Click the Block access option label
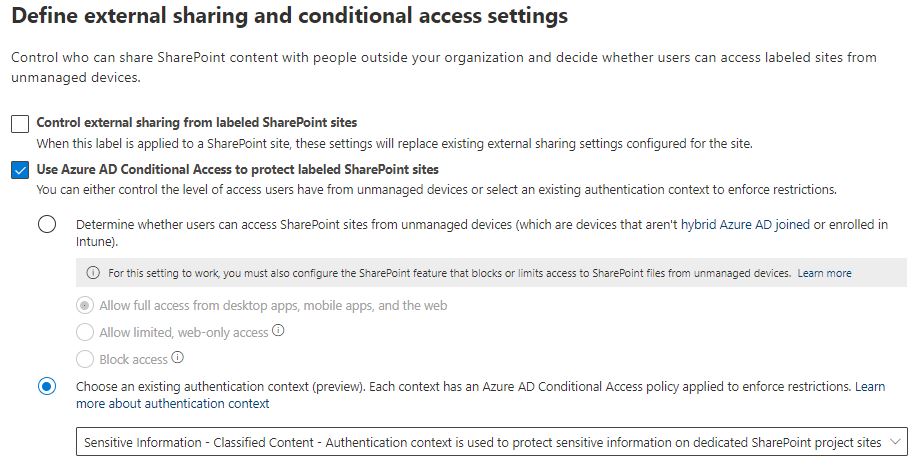Image resolution: width=912 pixels, height=468 pixels. 133,359
